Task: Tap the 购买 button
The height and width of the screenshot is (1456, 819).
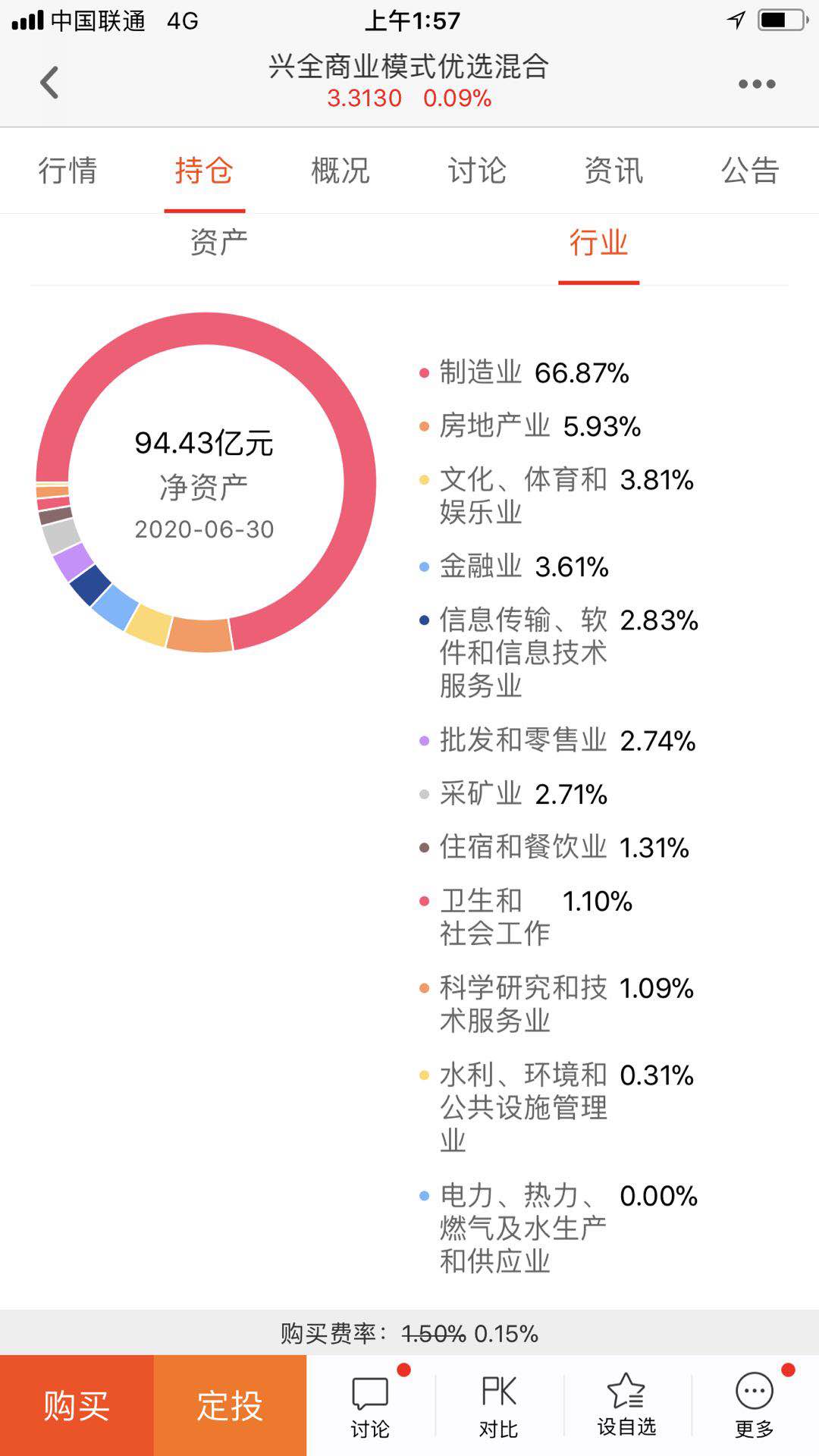Action: (x=77, y=1407)
